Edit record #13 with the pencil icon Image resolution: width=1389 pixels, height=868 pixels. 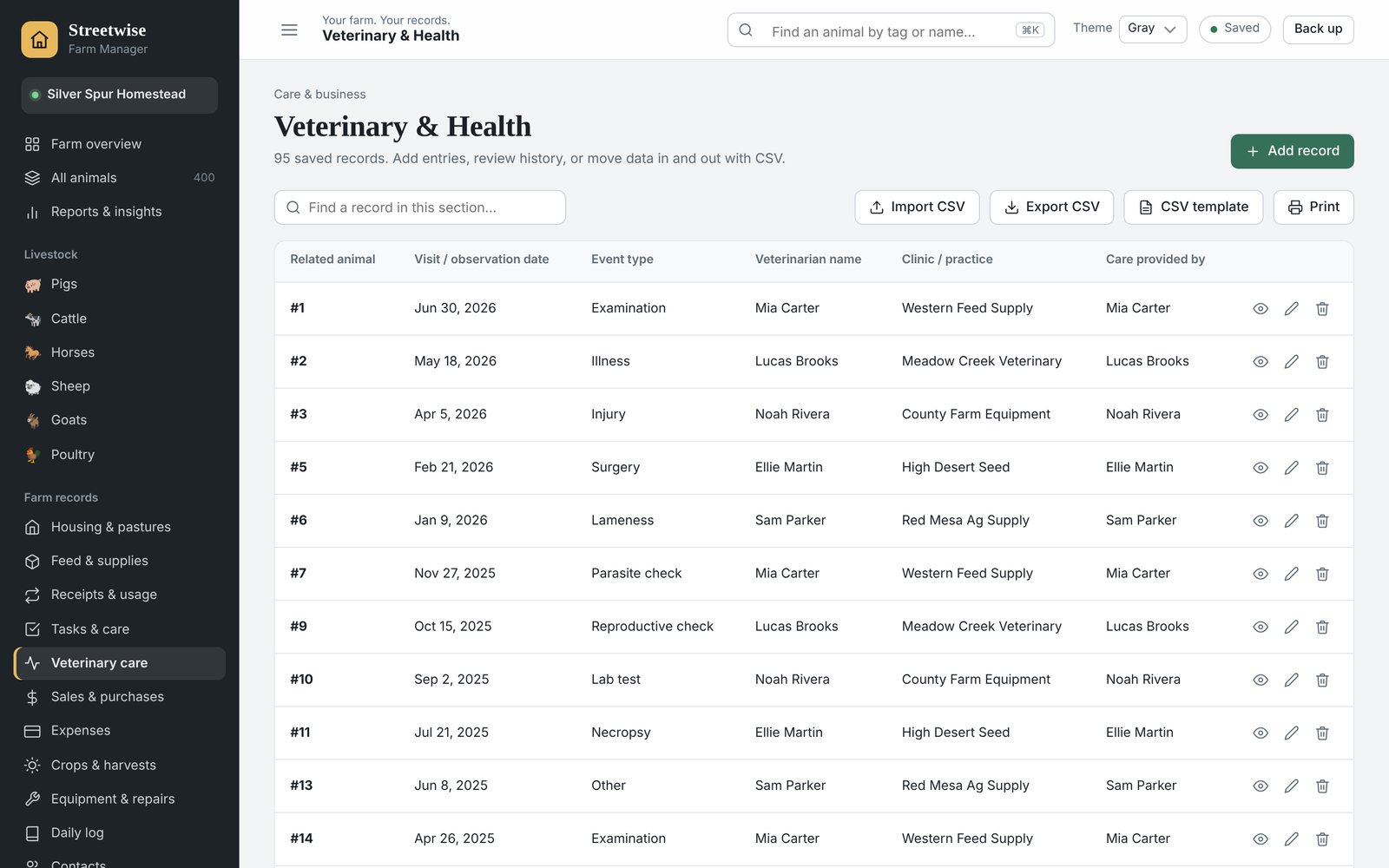pos(1292,785)
